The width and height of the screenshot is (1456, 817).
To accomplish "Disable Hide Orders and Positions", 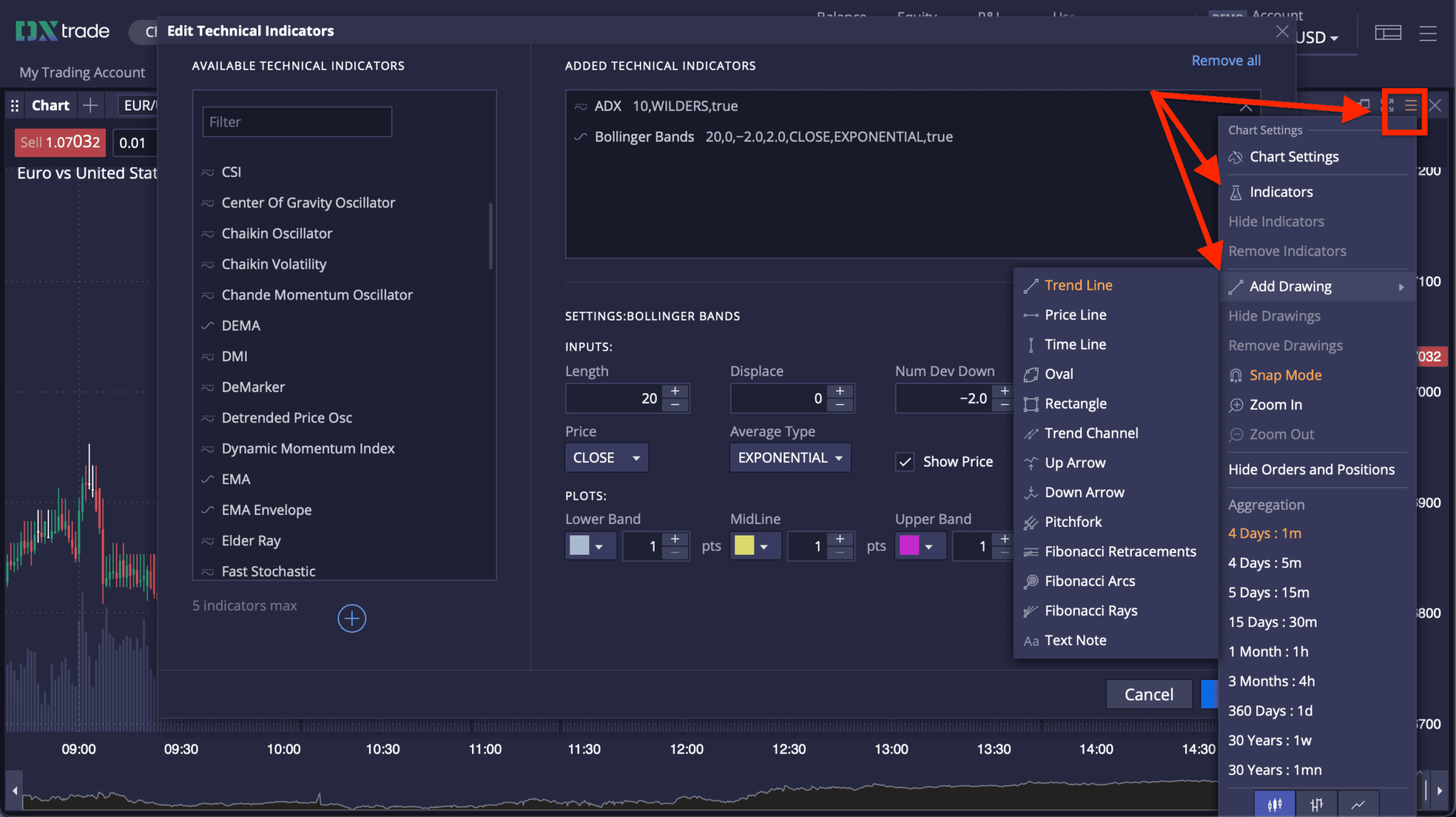I will [x=1312, y=469].
